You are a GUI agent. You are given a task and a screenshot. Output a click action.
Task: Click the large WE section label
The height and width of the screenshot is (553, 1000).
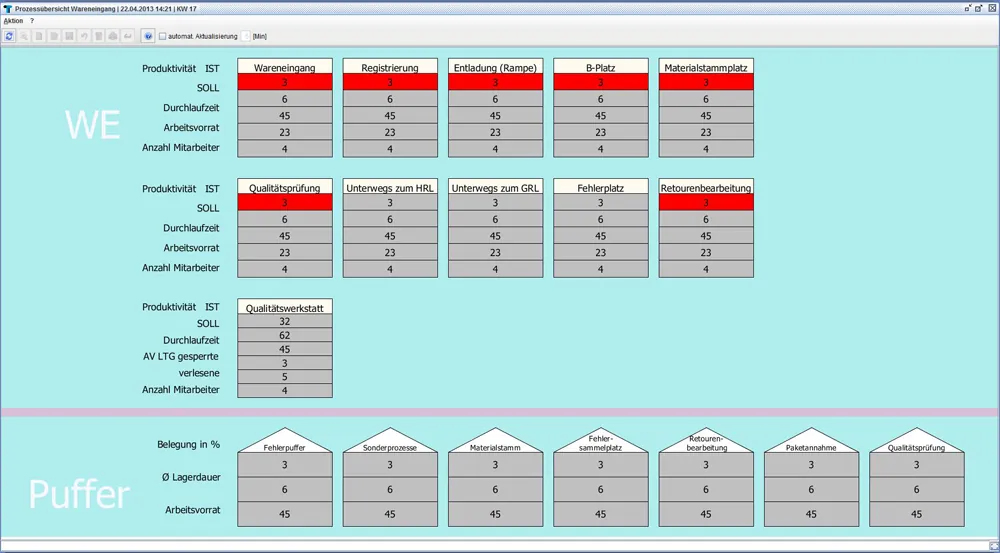point(92,124)
